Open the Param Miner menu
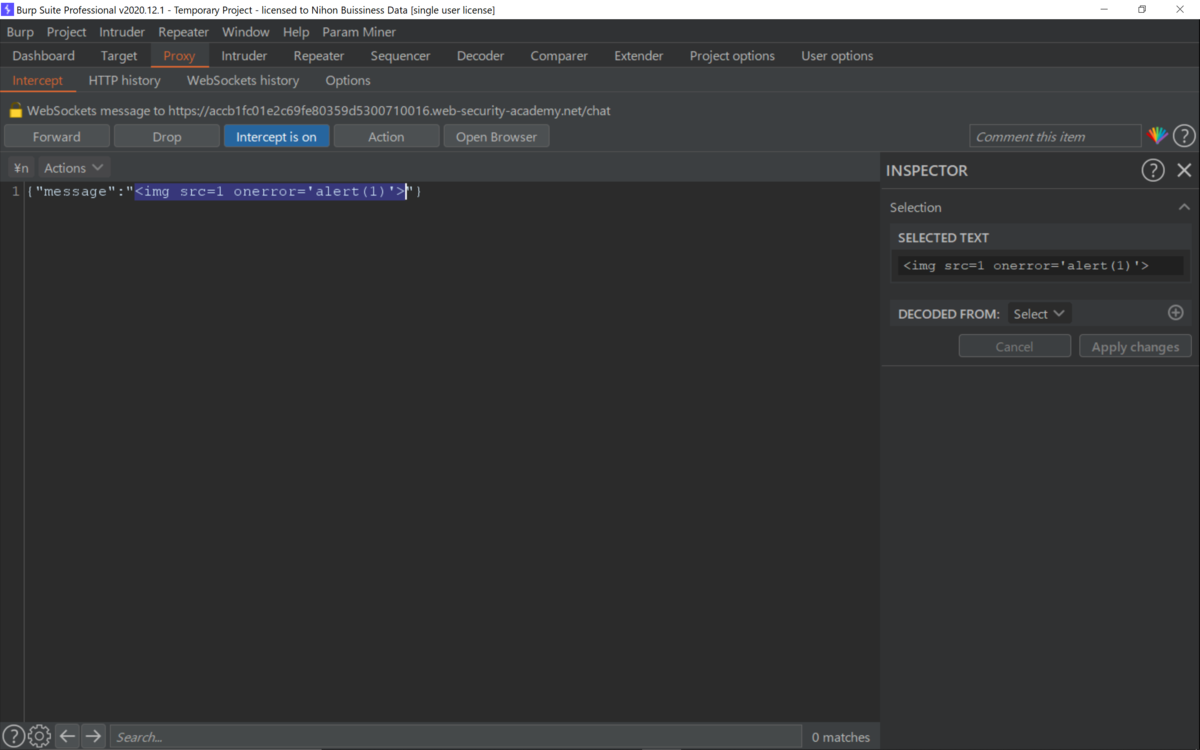The image size is (1200, 750). pos(359,32)
